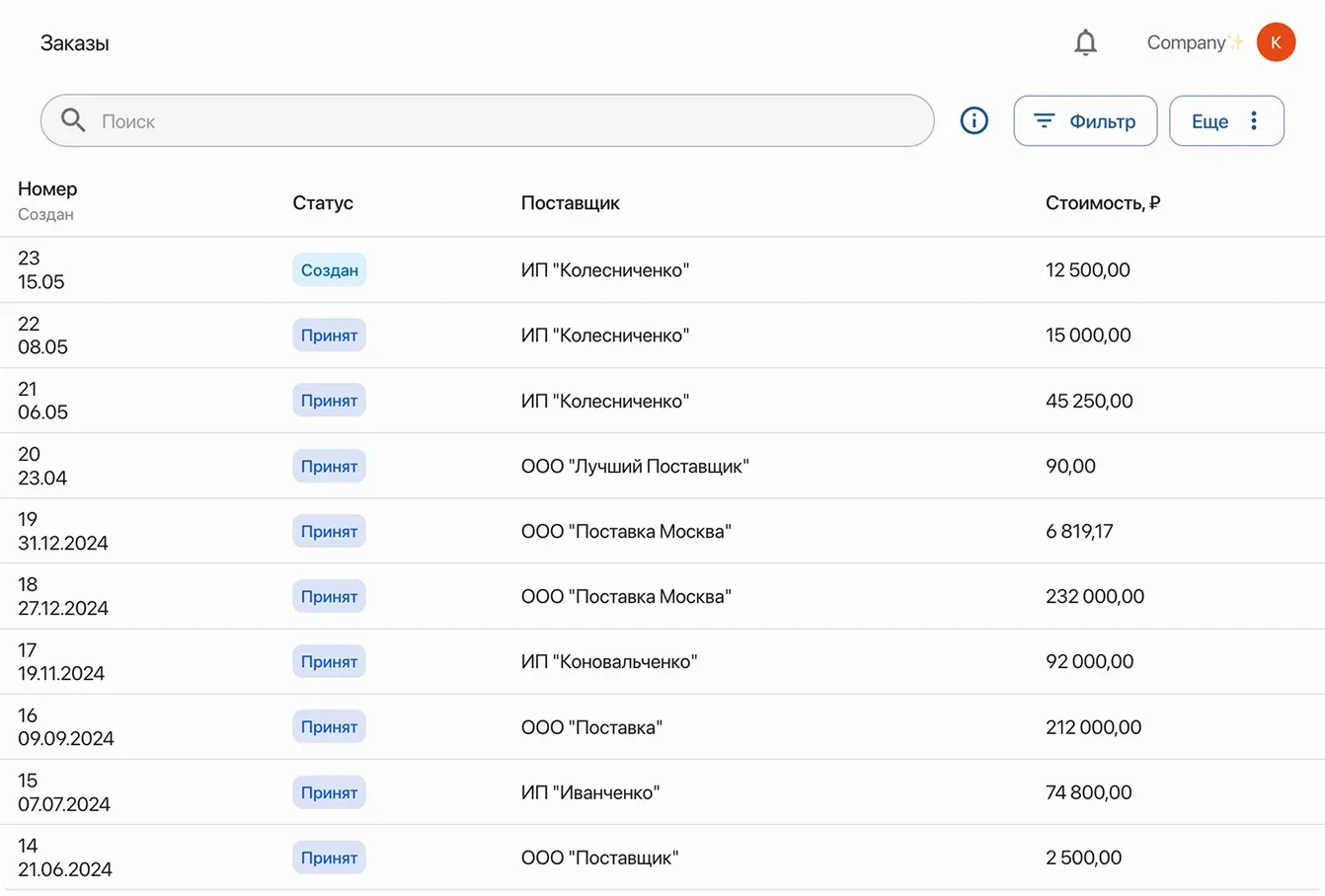Open order 20 from ООО "Лучший Поставщик"
The width and height of the screenshot is (1325, 896).
click(x=634, y=466)
